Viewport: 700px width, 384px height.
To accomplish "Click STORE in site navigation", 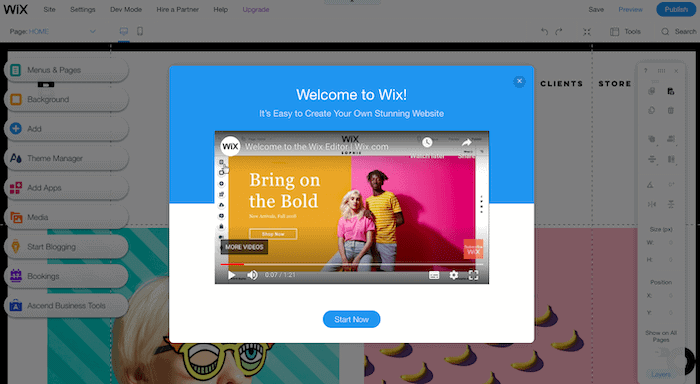I will pos(615,83).
